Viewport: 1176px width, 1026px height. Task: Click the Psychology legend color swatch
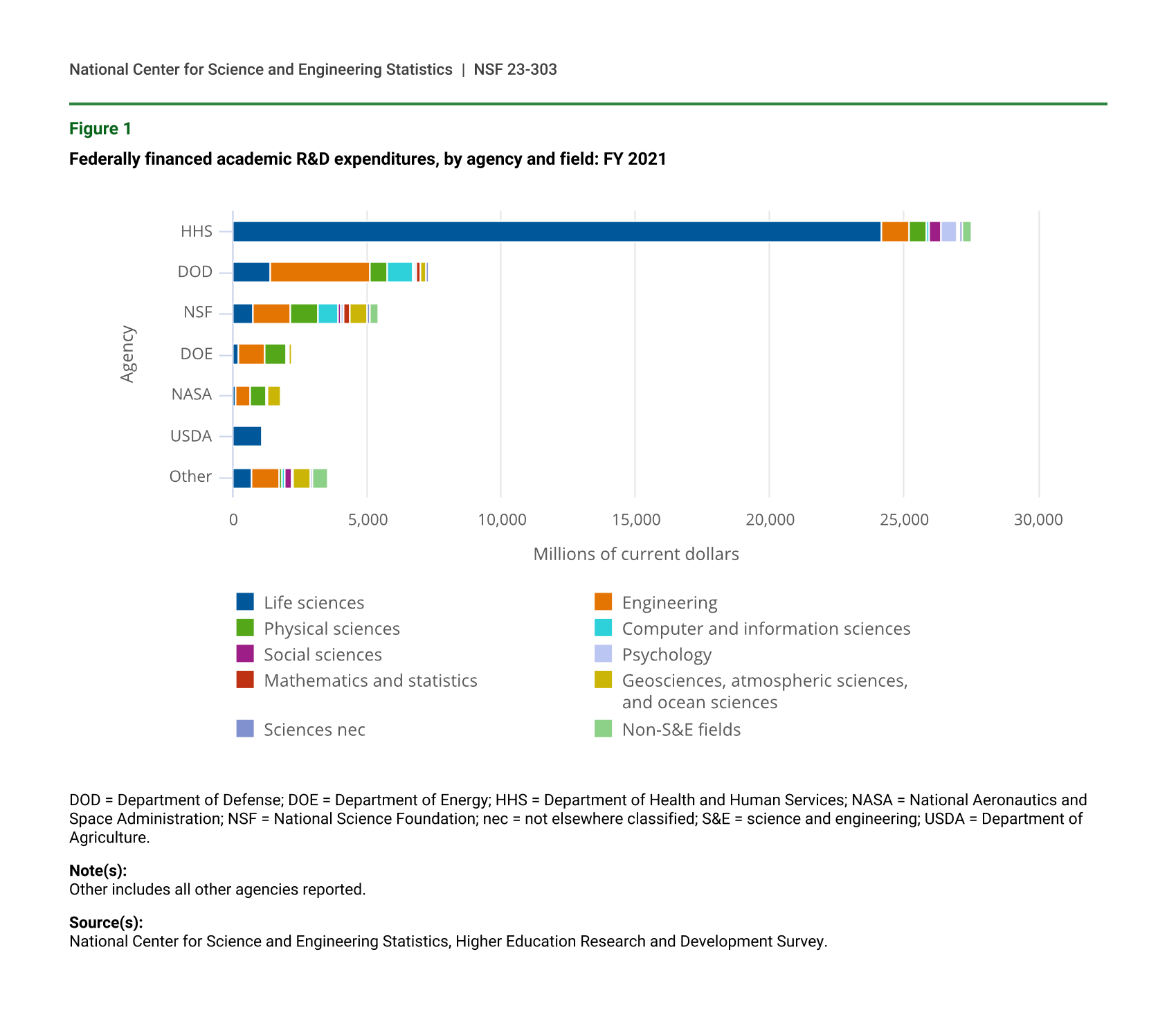click(x=603, y=654)
